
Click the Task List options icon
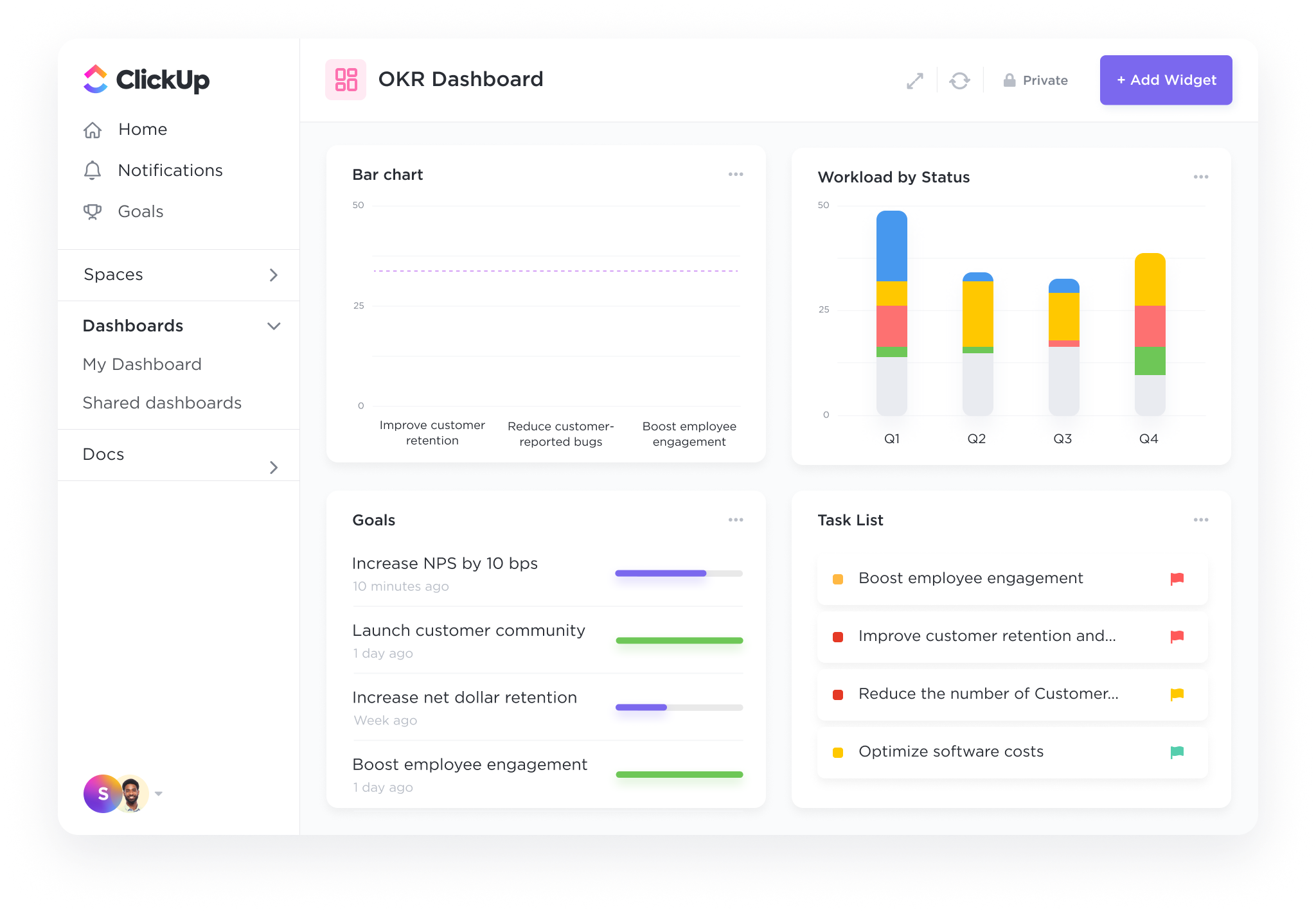pyautogui.click(x=1201, y=521)
